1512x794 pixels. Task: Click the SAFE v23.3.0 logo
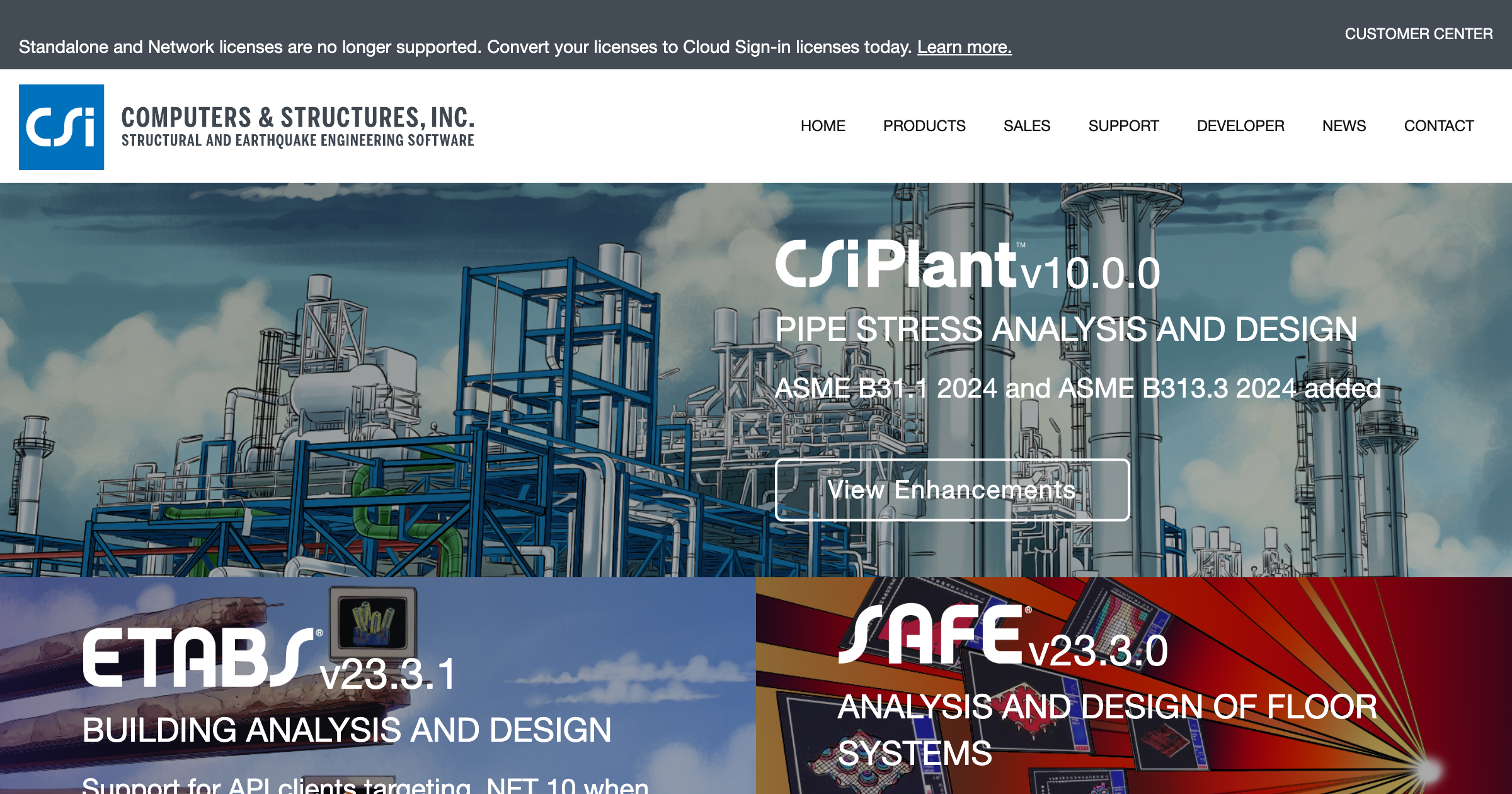(x=1002, y=636)
